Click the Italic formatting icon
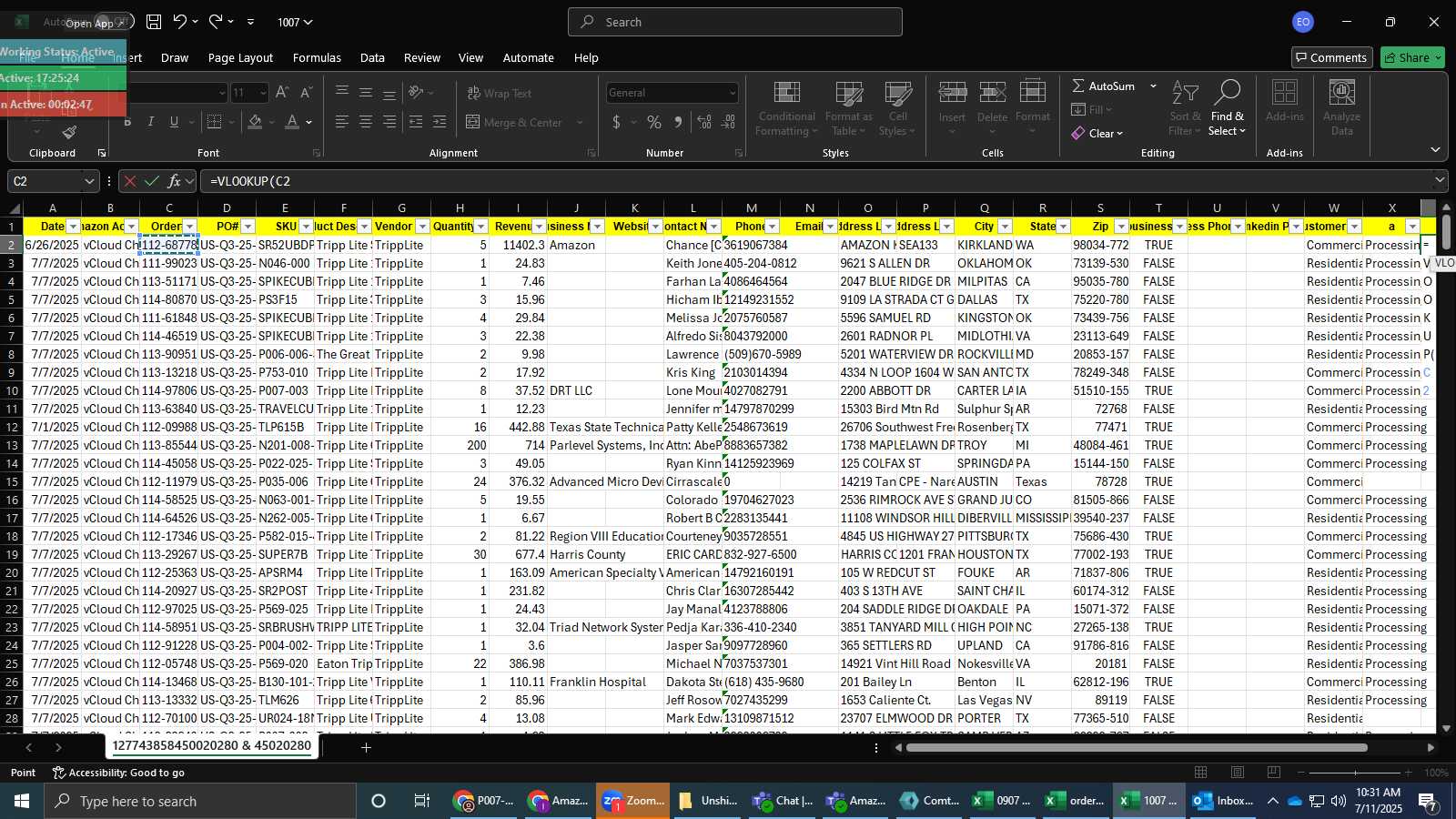 [150, 122]
